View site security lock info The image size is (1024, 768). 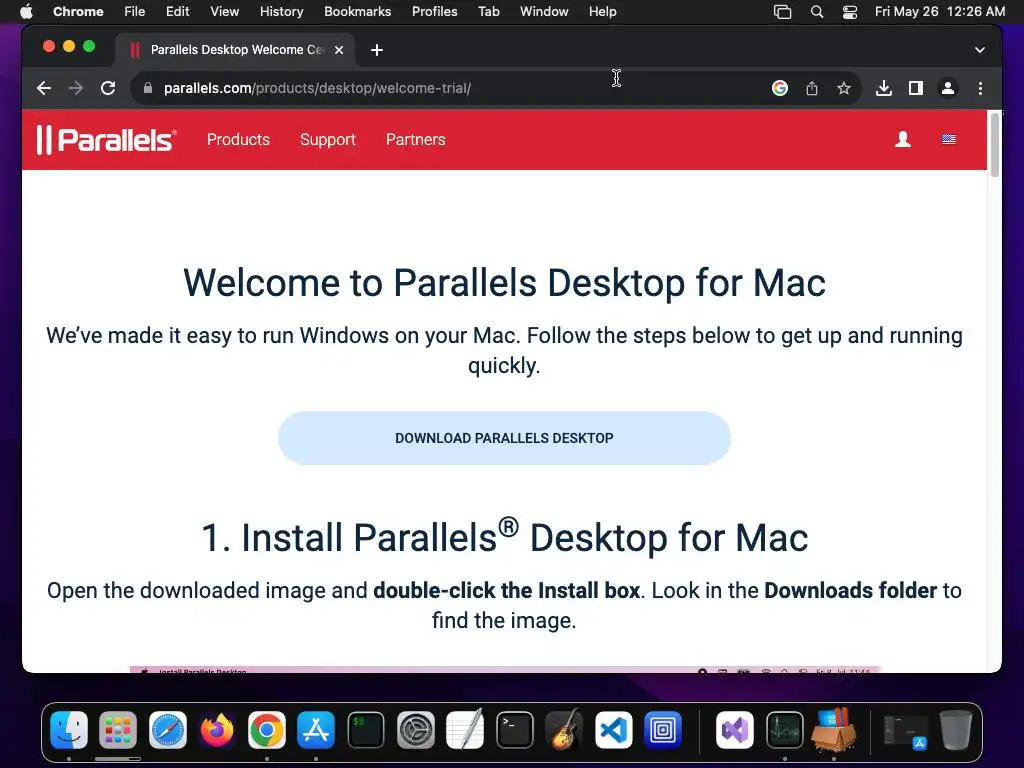coord(148,88)
